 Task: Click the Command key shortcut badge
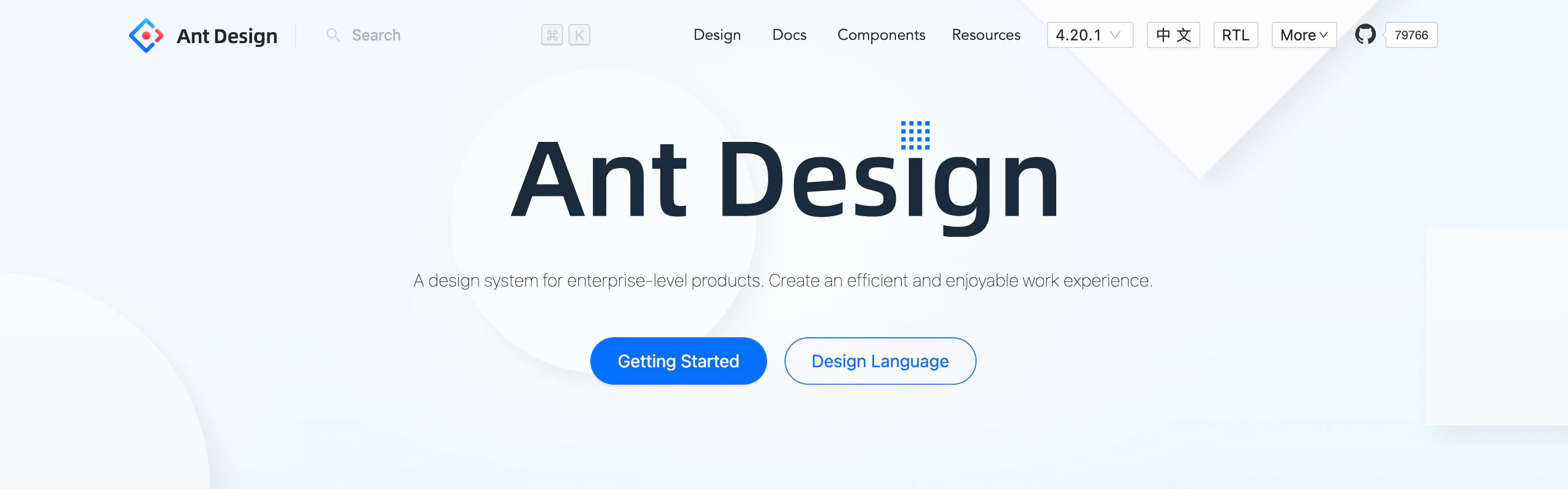click(552, 35)
